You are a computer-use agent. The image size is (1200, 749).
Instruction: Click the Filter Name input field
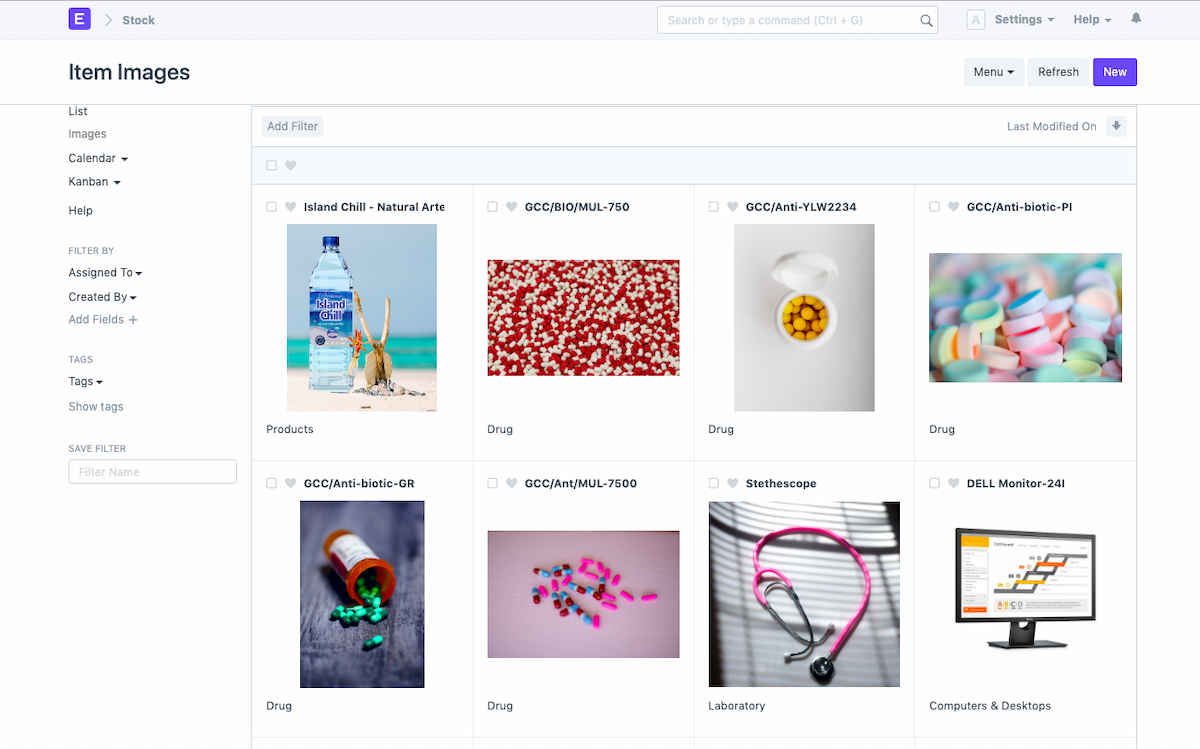tap(152, 472)
